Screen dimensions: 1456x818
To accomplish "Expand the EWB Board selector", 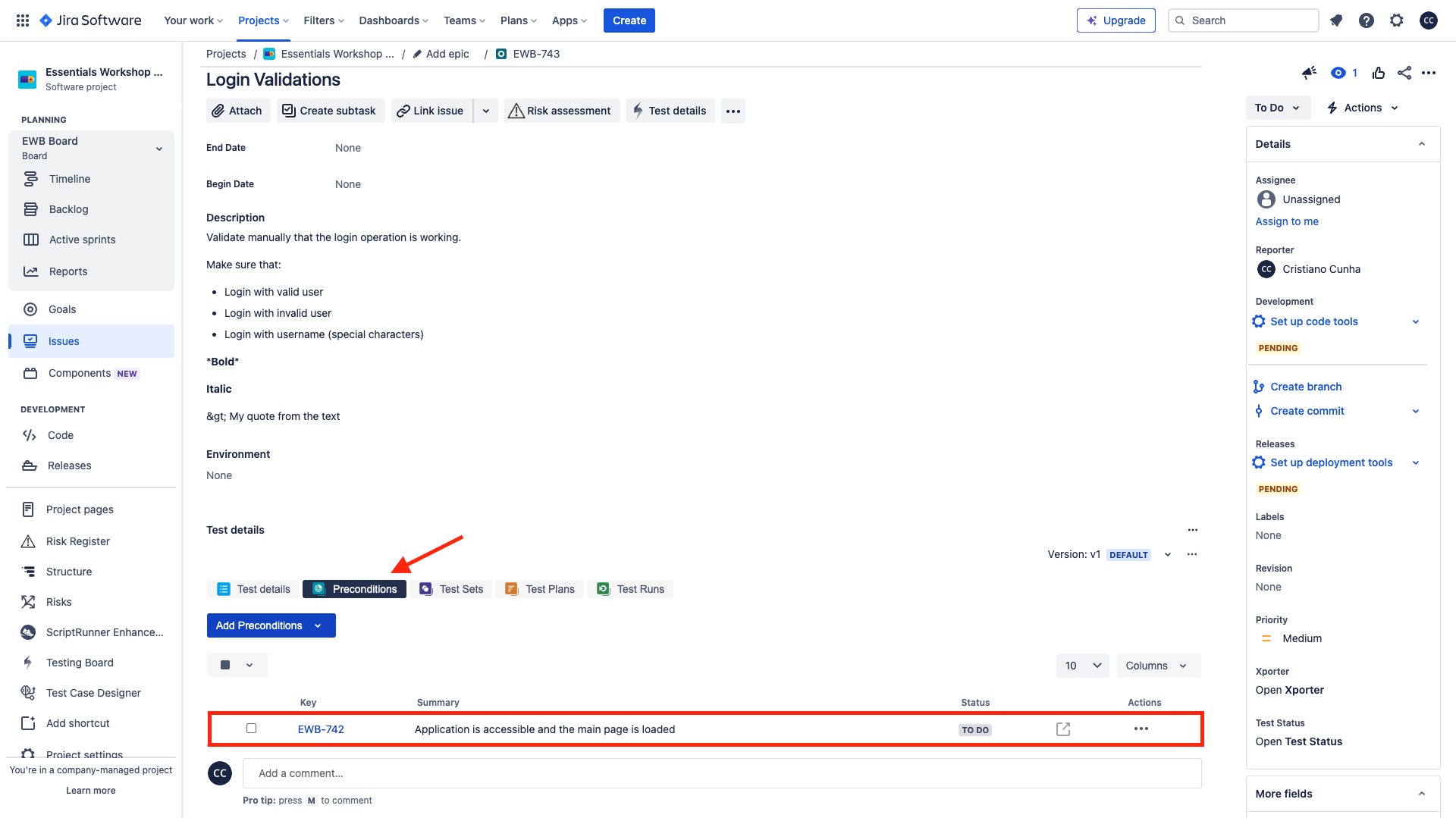I will click(x=159, y=149).
